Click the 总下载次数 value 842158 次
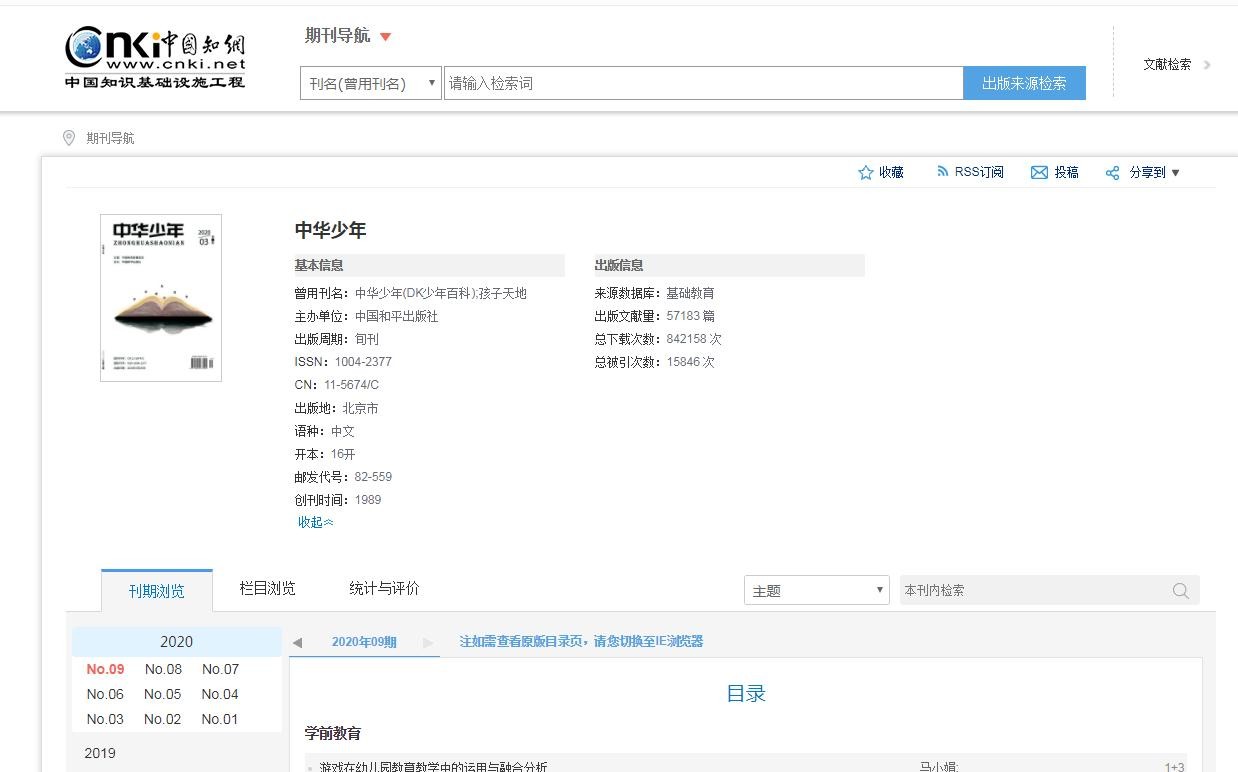Image resolution: width=1238 pixels, height=772 pixels. pyautogui.click(x=694, y=339)
